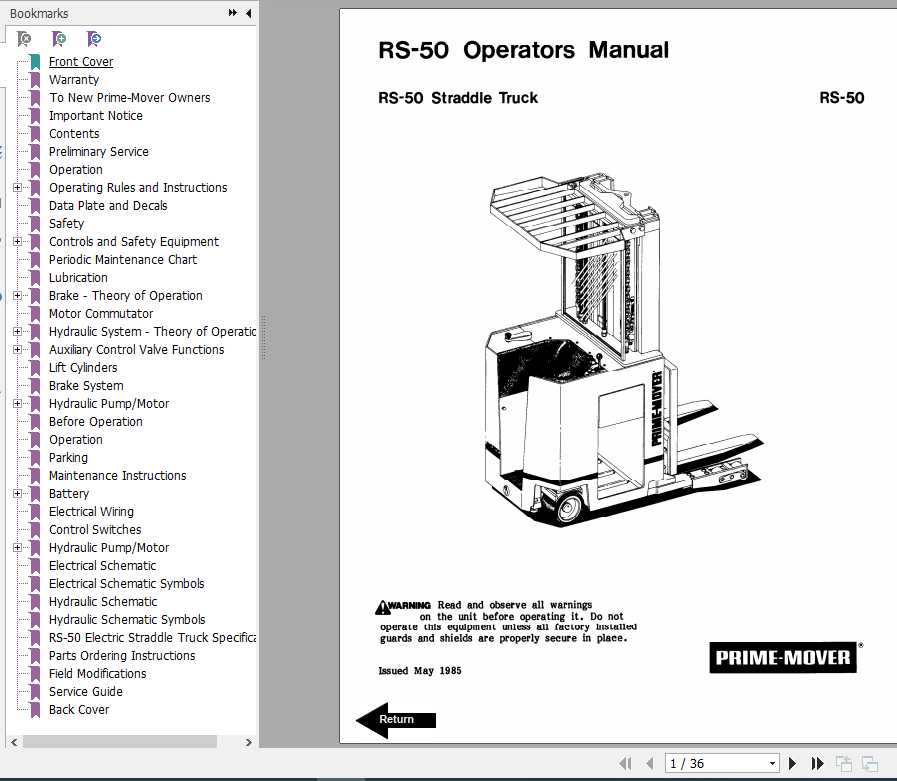Click the new bookmark icon

click(59, 38)
